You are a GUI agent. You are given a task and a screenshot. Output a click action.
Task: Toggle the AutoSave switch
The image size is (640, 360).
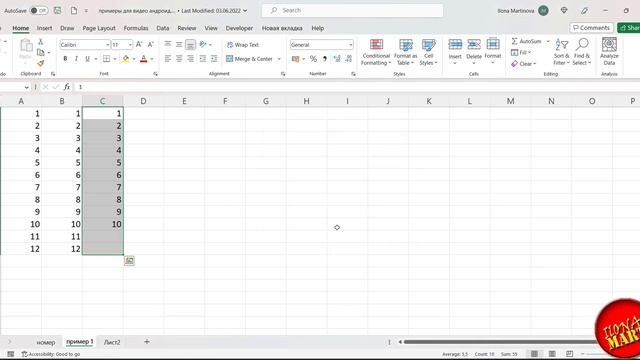tap(39, 11)
